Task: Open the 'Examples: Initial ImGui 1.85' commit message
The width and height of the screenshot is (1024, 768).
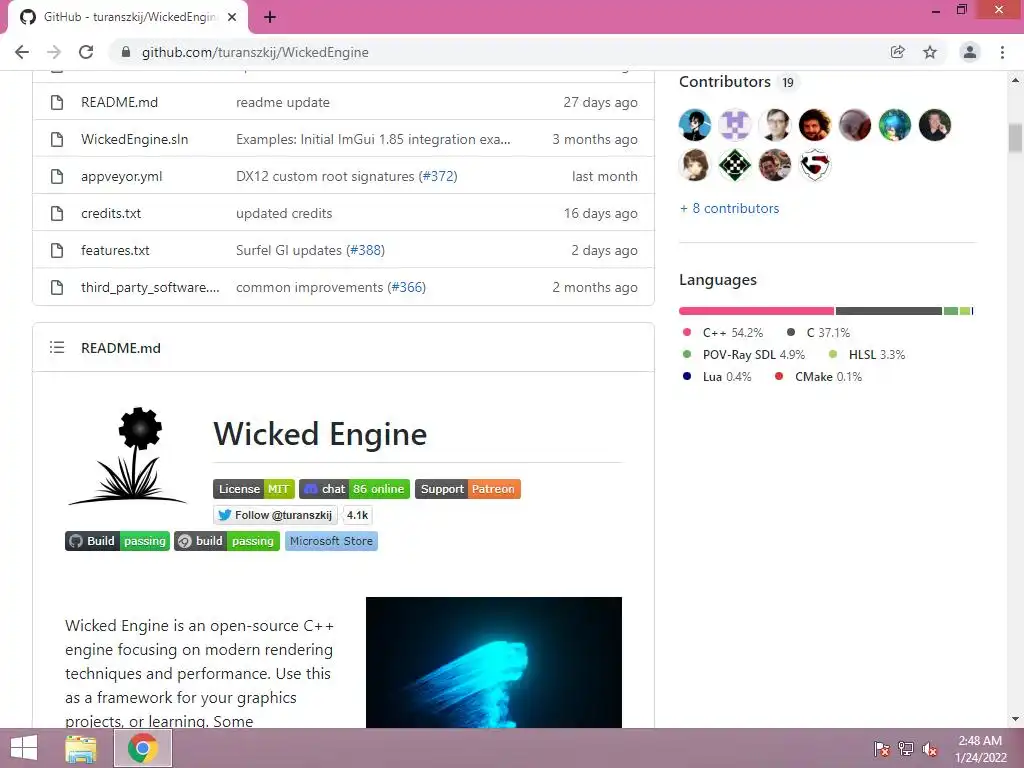Action: coord(373,139)
